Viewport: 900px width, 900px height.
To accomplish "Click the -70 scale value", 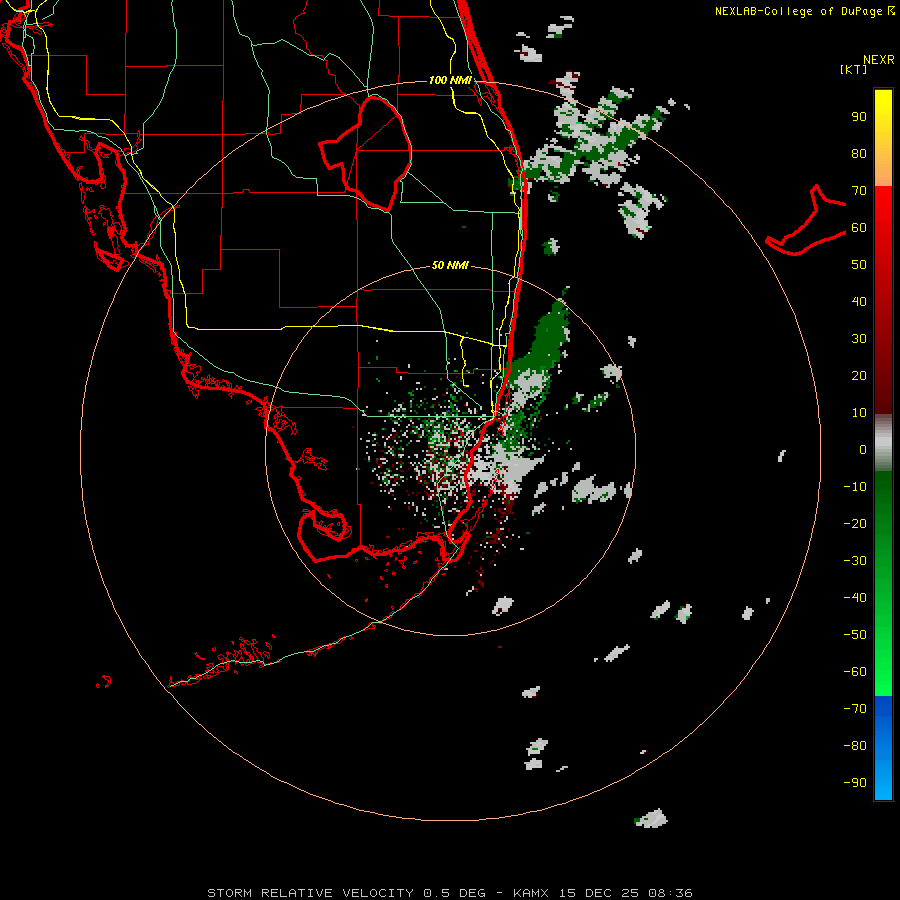I will pyautogui.click(x=855, y=709).
